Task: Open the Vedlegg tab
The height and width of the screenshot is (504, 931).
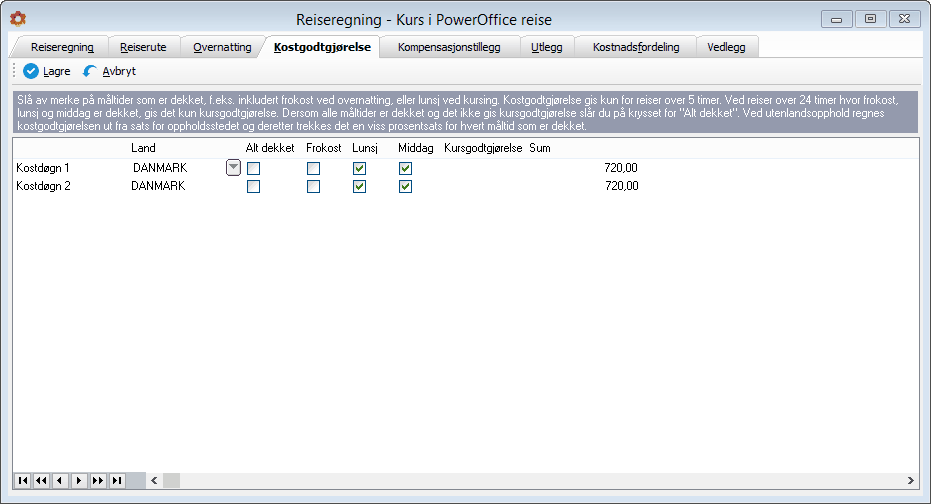Action: [x=726, y=47]
